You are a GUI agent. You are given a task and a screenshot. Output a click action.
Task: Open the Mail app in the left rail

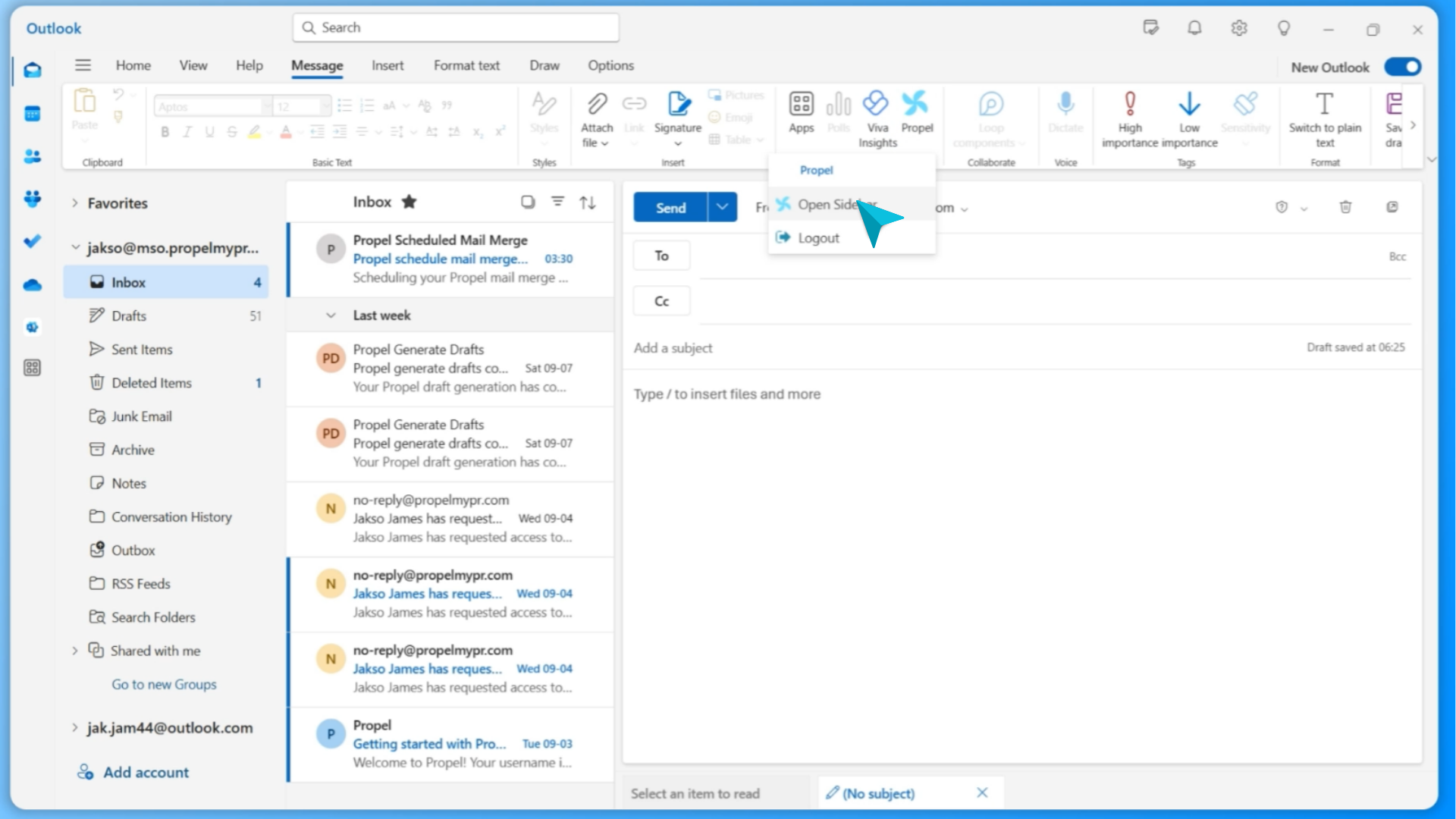32,71
